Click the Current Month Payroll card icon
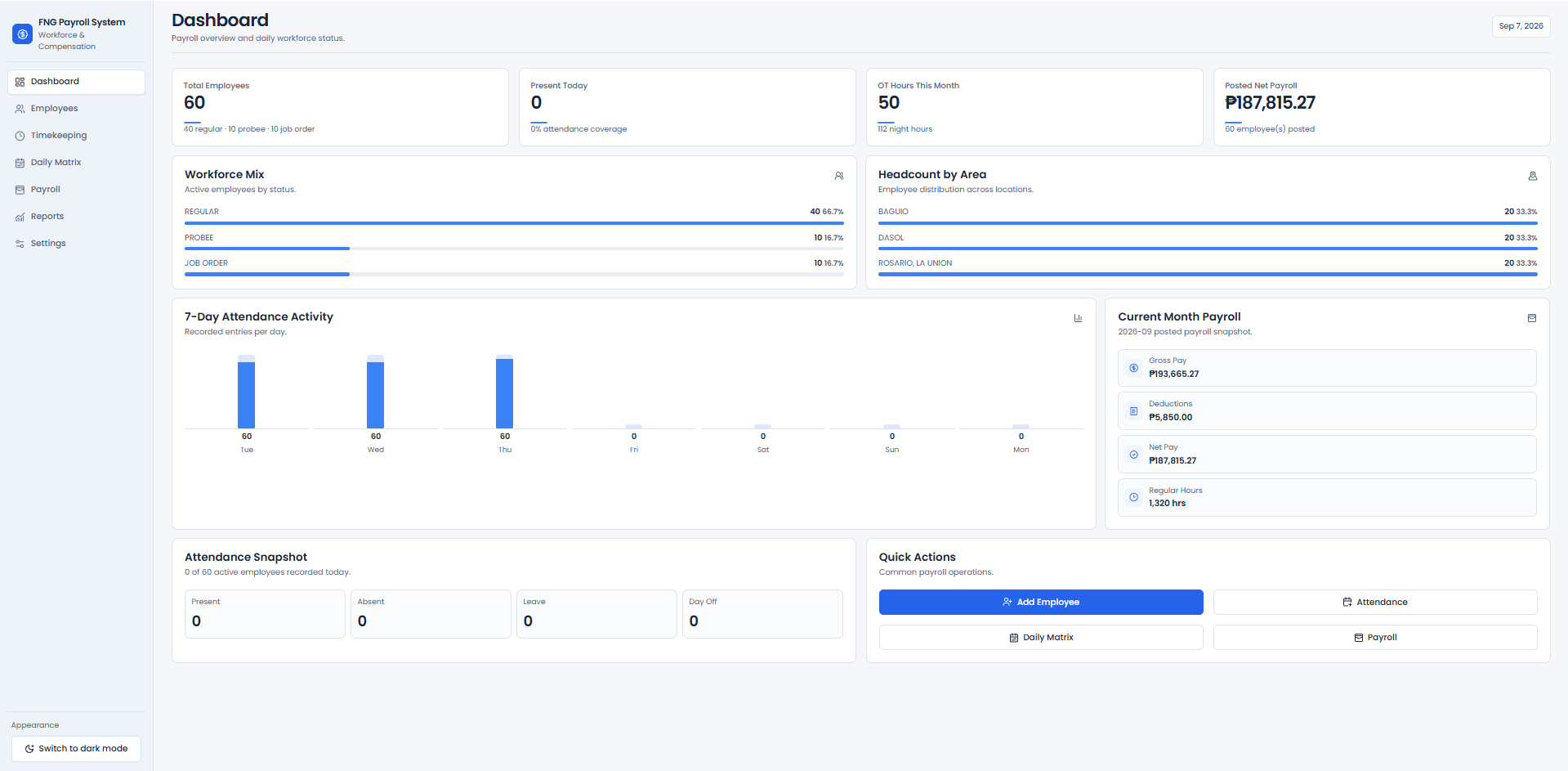Image resolution: width=1568 pixels, height=771 pixels. 1531,318
